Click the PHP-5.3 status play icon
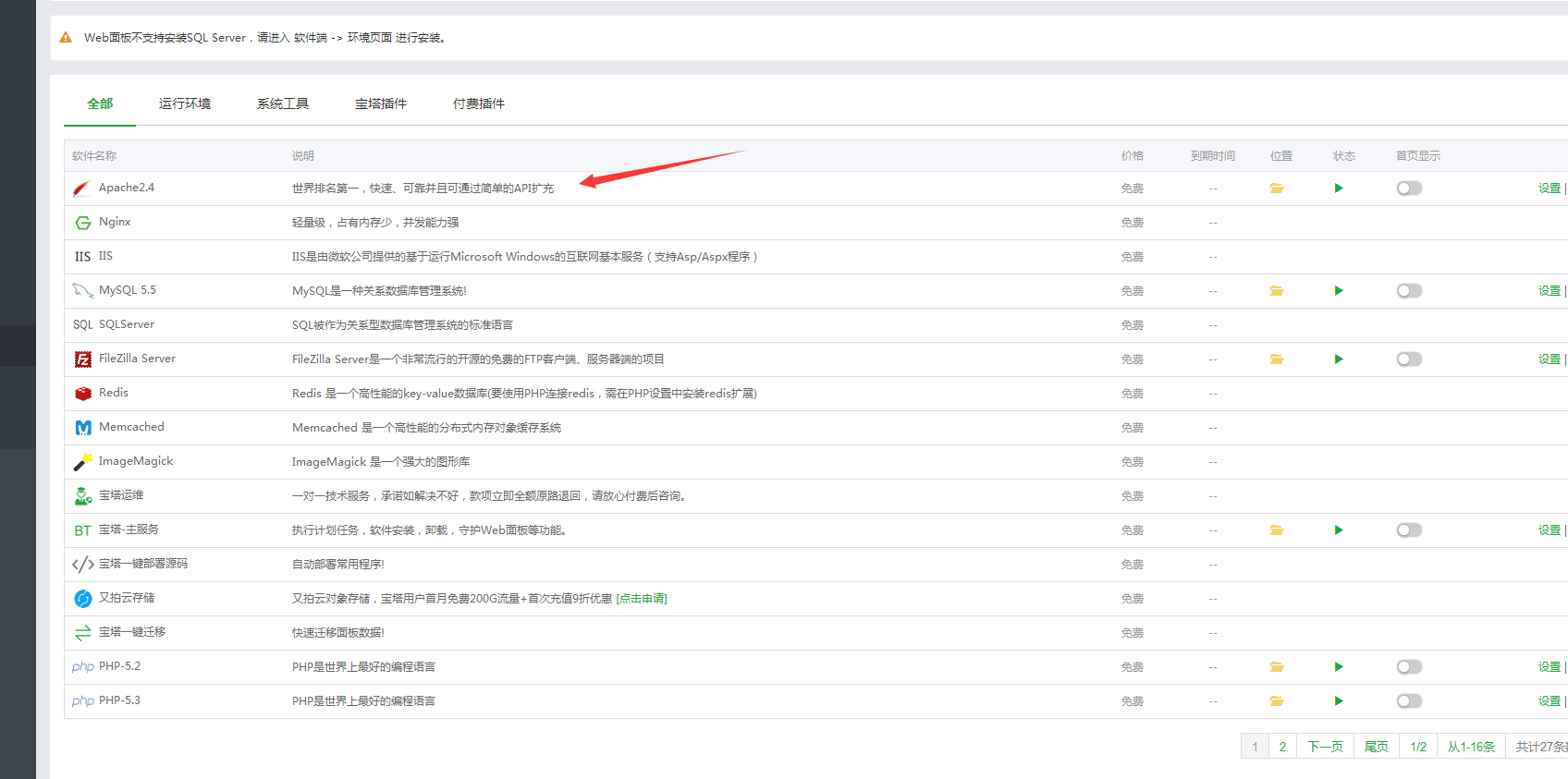The width and height of the screenshot is (1568, 779). (1339, 701)
